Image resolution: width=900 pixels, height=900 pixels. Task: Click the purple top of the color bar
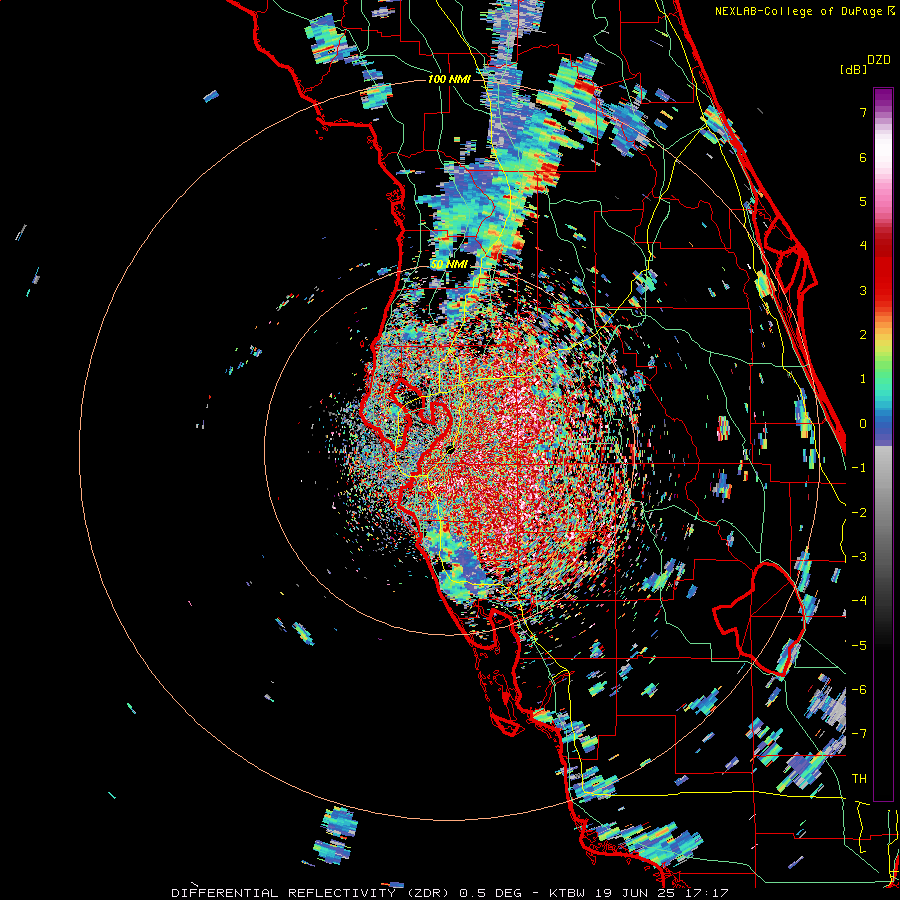pos(883,99)
